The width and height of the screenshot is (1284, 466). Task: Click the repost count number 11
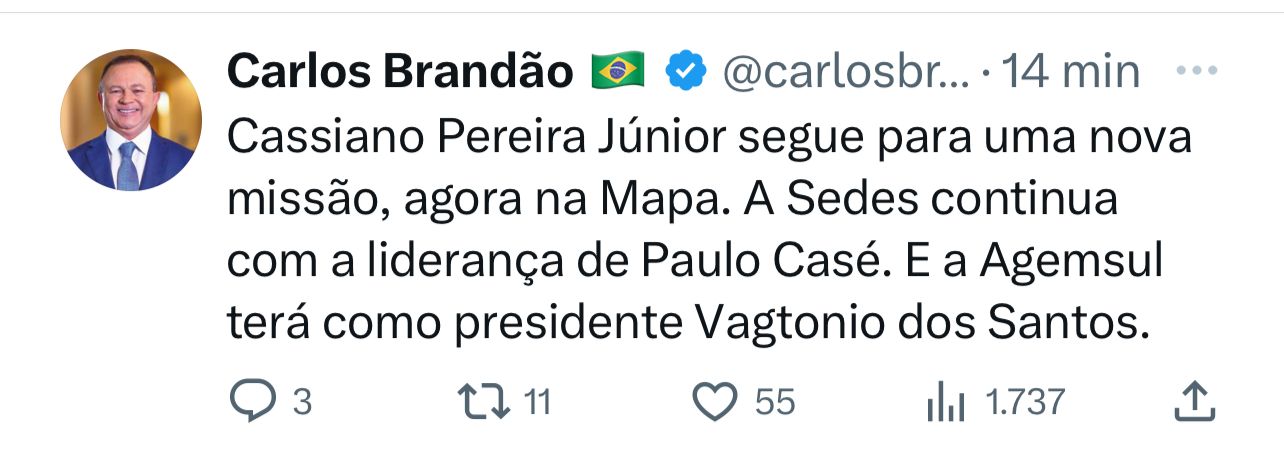click(537, 403)
